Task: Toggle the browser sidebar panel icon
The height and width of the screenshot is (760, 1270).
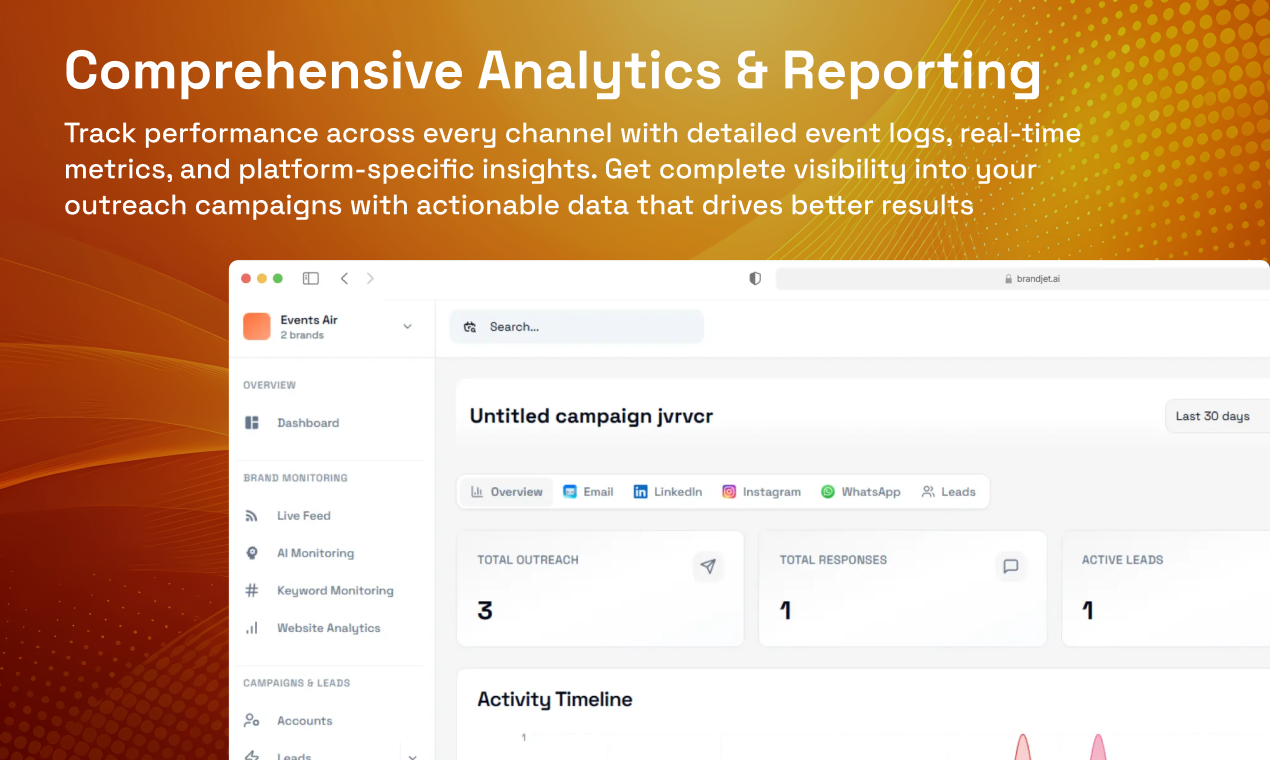Action: click(310, 278)
